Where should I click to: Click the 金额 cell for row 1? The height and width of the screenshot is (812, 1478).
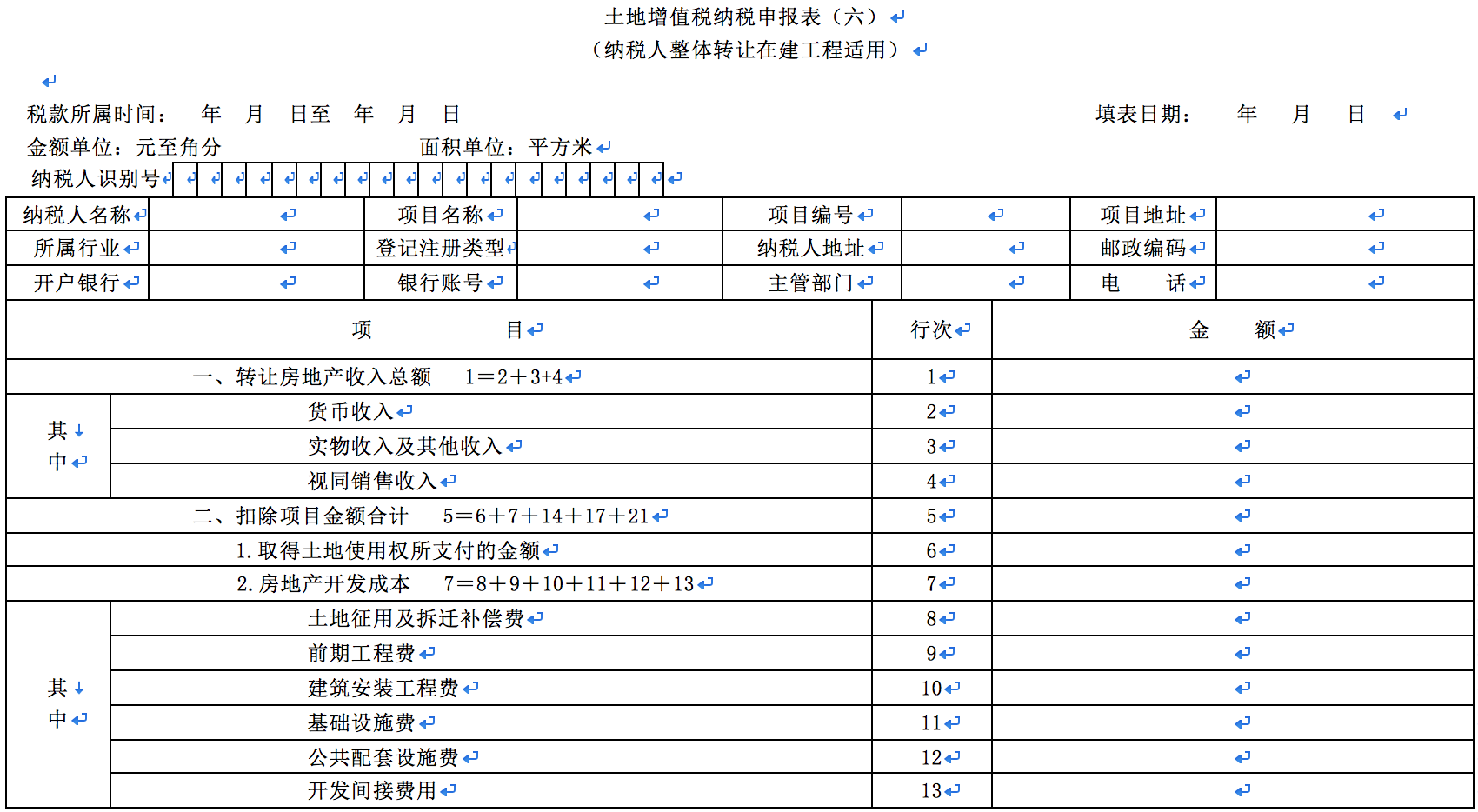click(x=1233, y=376)
